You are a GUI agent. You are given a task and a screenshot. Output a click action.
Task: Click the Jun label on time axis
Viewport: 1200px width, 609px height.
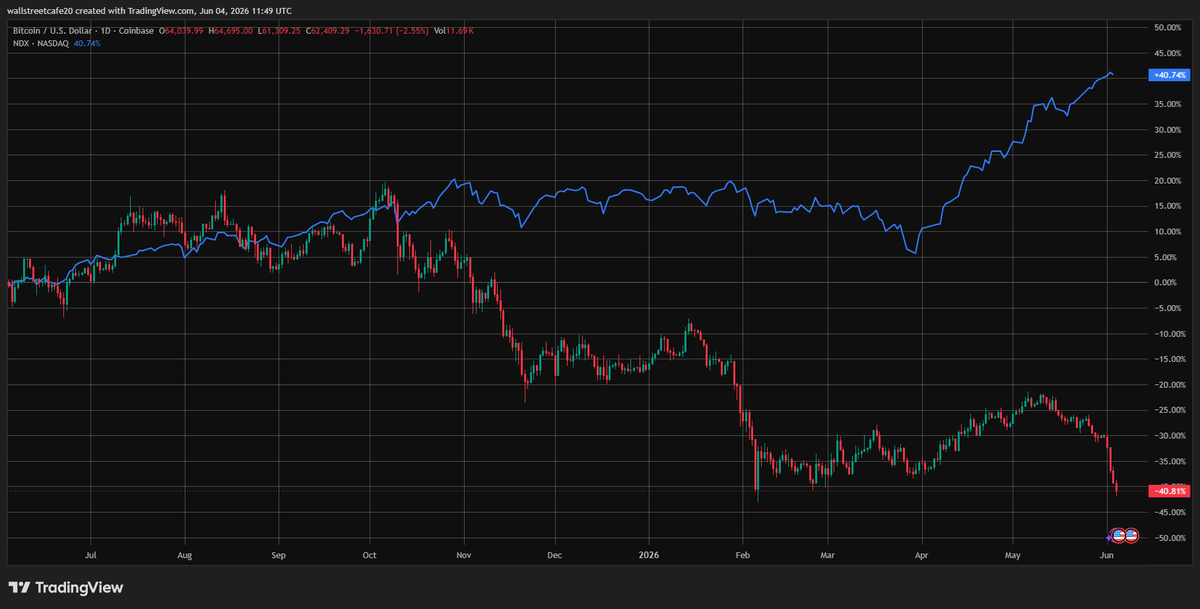pos(1106,553)
